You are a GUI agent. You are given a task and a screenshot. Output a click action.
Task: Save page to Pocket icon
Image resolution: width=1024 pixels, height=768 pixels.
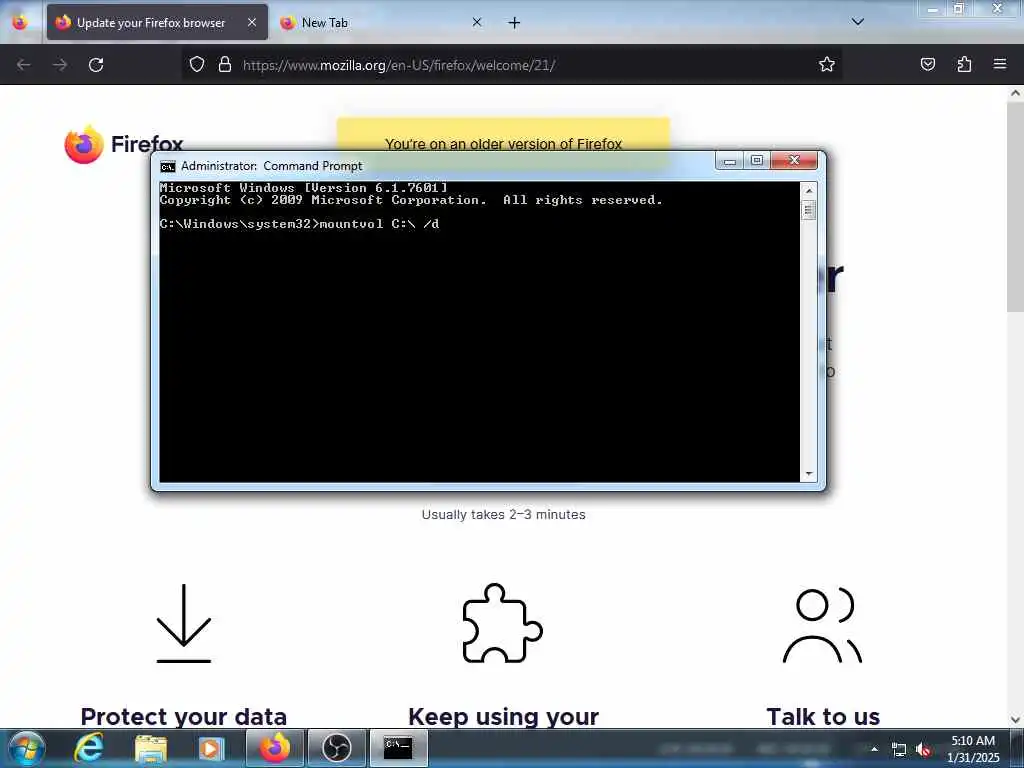click(x=927, y=64)
